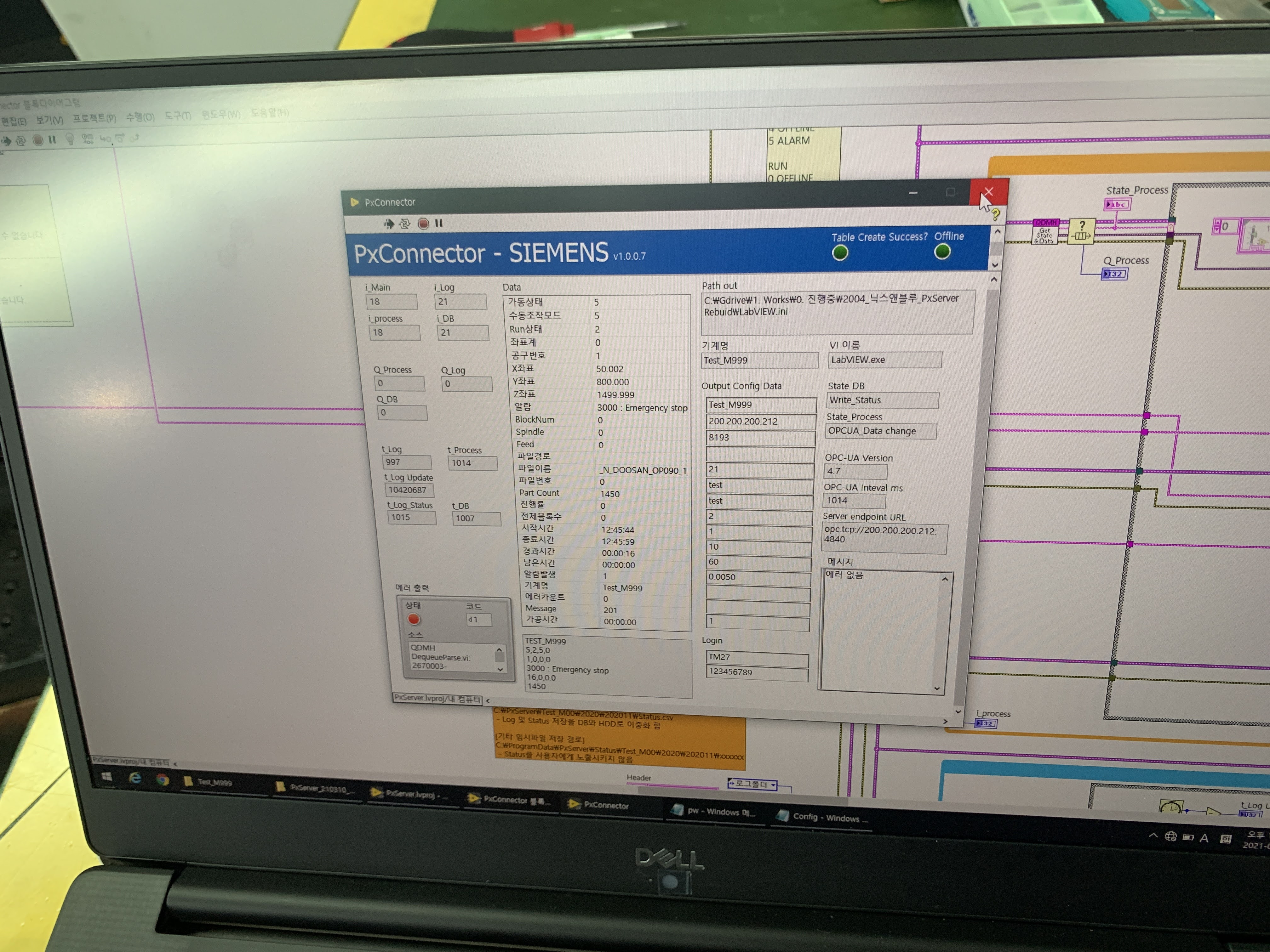
Task: Click the red error status LED
Action: pyautogui.click(x=413, y=619)
